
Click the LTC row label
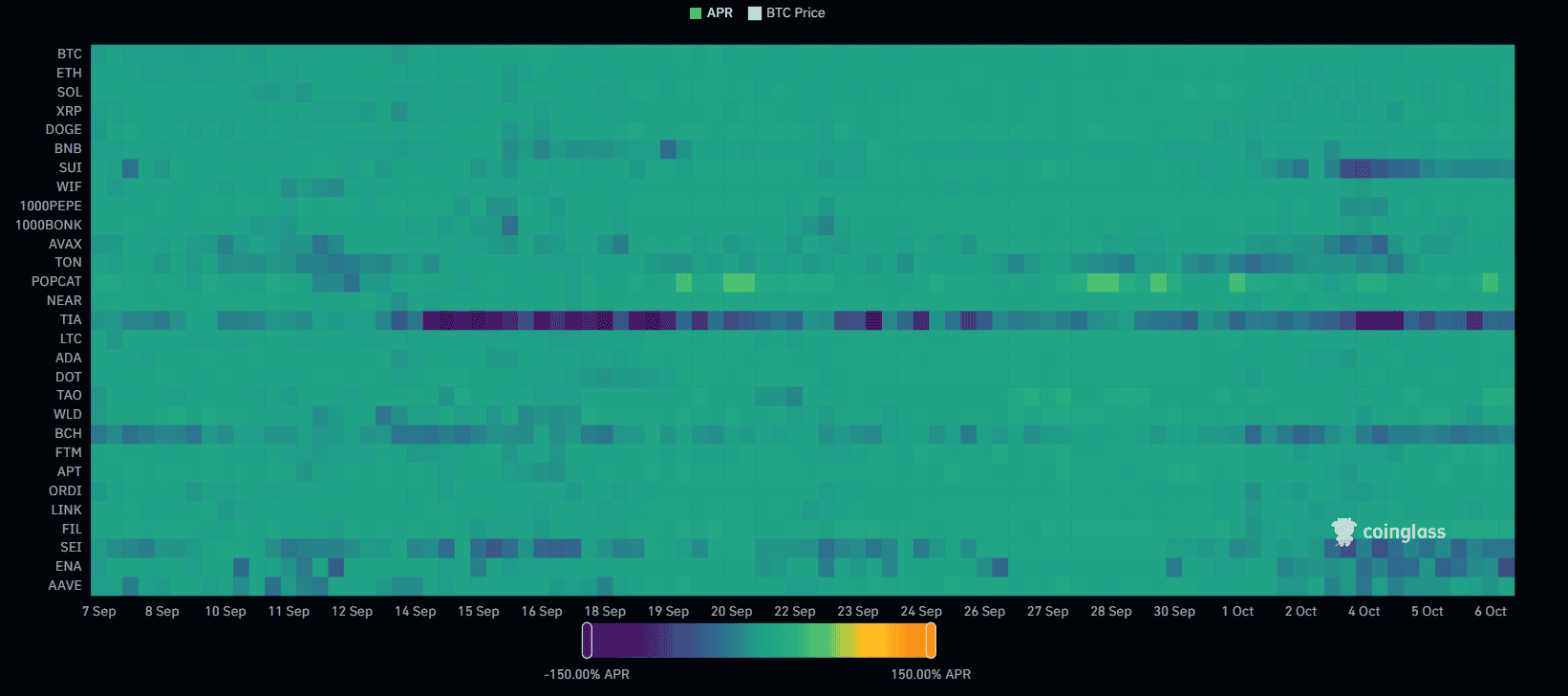point(72,338)
